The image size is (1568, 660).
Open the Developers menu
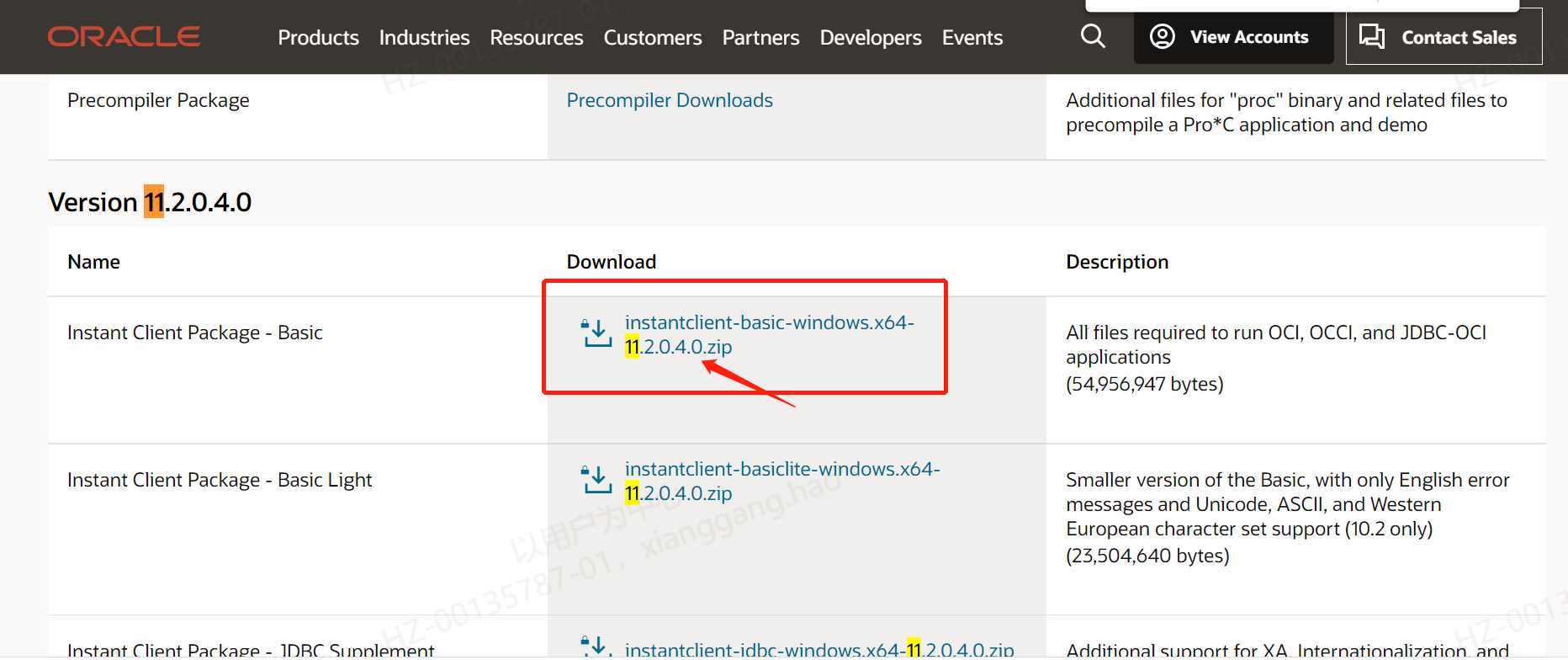coord(871,37)
